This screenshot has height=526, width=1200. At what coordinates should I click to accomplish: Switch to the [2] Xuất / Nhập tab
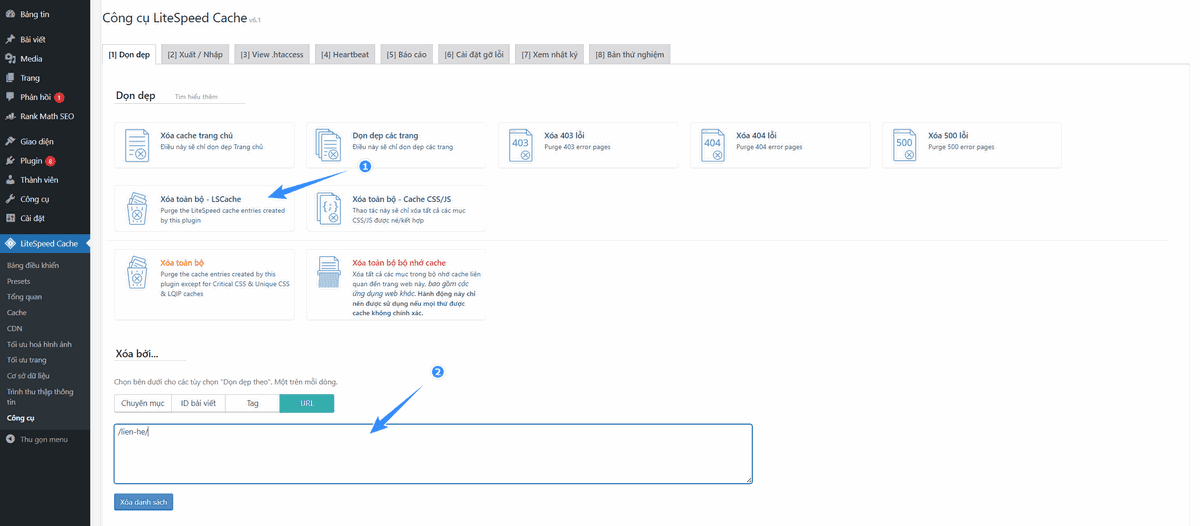click(x=195, y=54)
